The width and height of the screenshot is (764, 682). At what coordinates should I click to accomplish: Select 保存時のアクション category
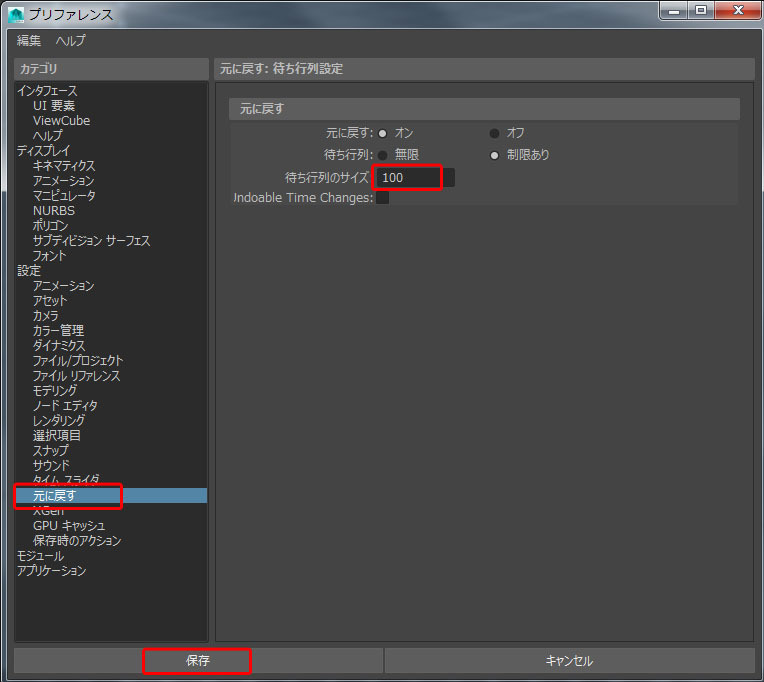(x=77, y=541)
